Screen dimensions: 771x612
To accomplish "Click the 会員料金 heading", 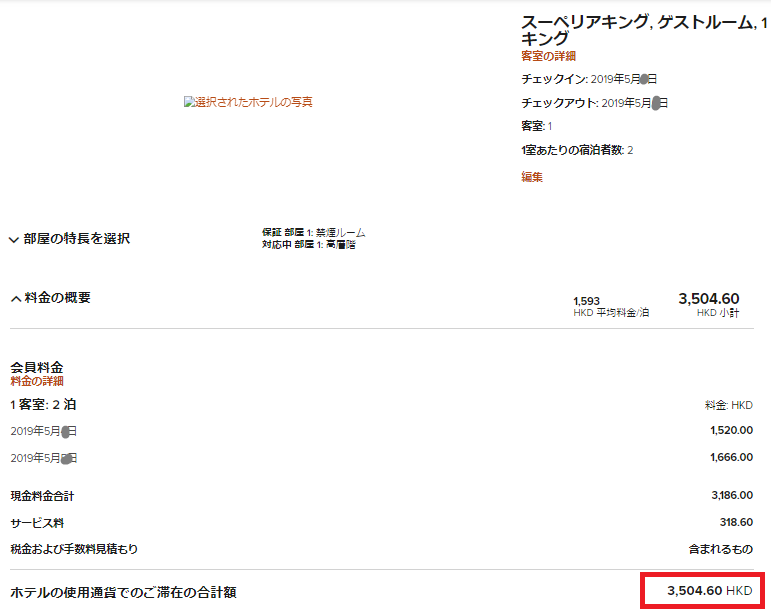I will pyautogui.click(x=37, y=367).
